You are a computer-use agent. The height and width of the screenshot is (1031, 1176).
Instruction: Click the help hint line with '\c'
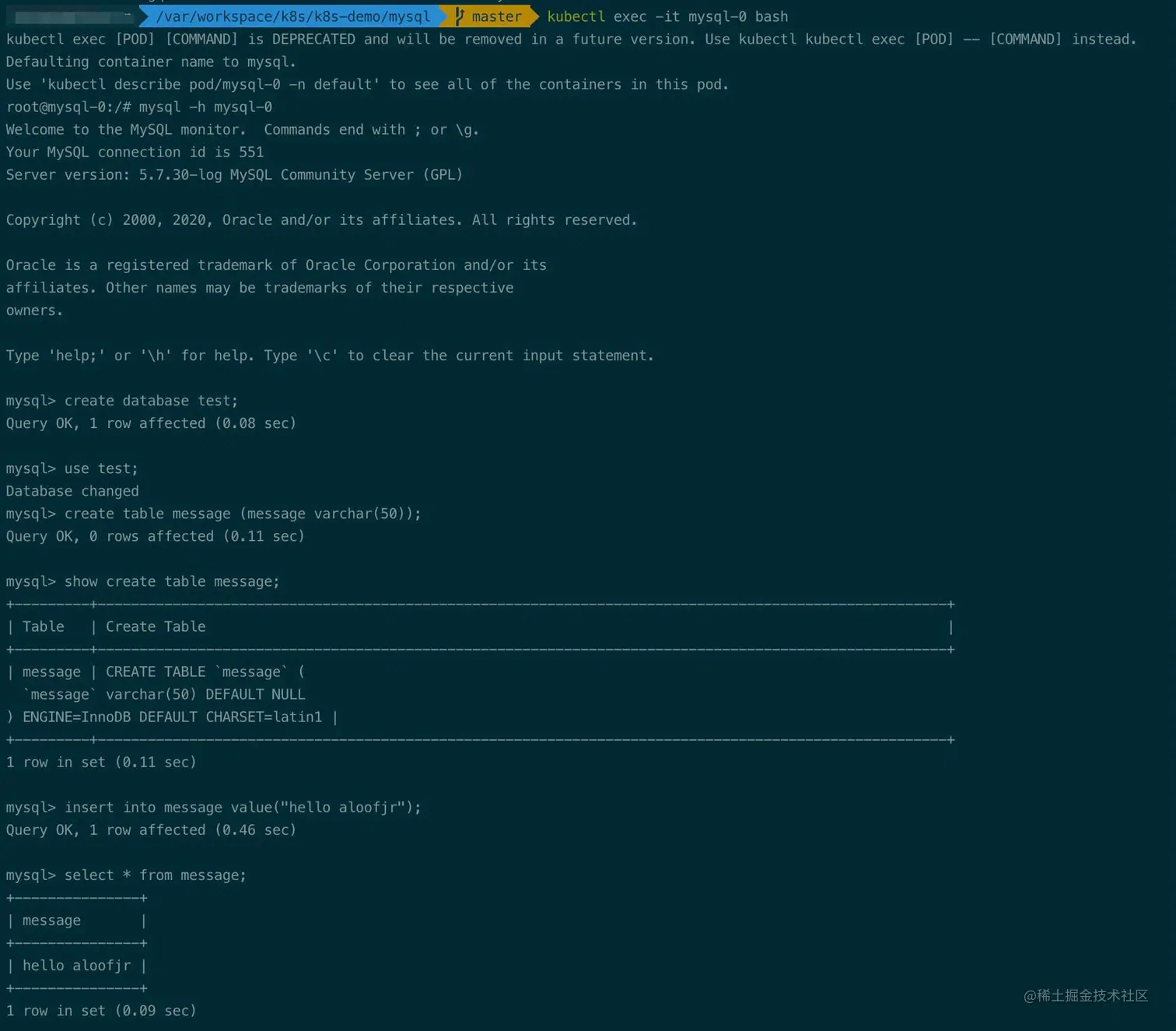(330, 355)
